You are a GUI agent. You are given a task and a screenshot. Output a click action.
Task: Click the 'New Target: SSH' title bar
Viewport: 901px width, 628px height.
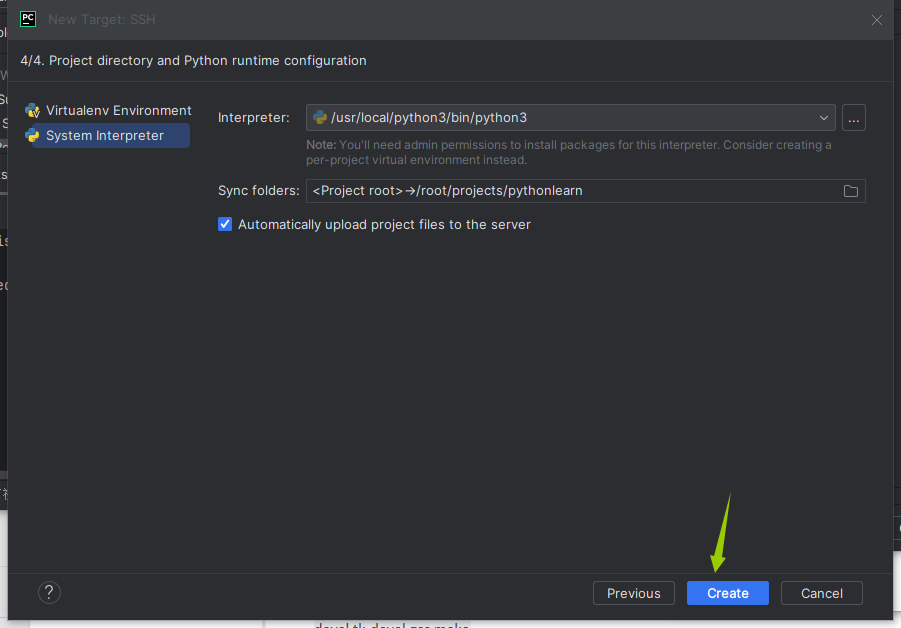102,20
